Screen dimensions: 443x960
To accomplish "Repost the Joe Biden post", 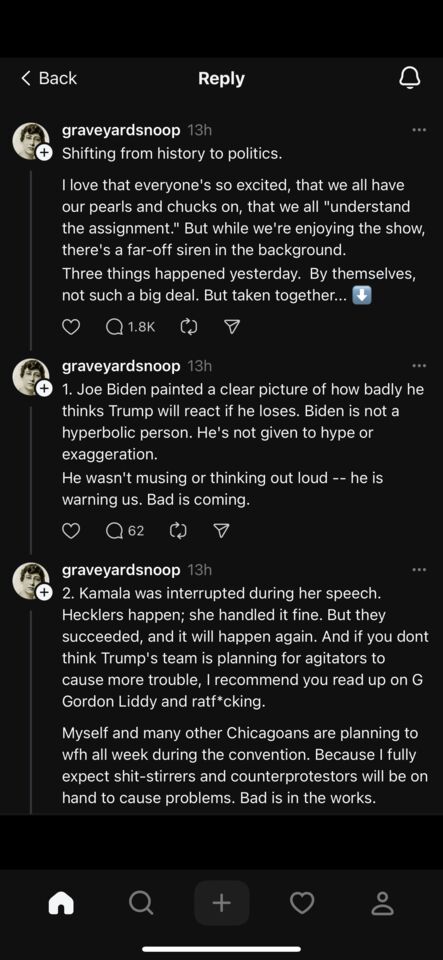I will tap(177, 531).
